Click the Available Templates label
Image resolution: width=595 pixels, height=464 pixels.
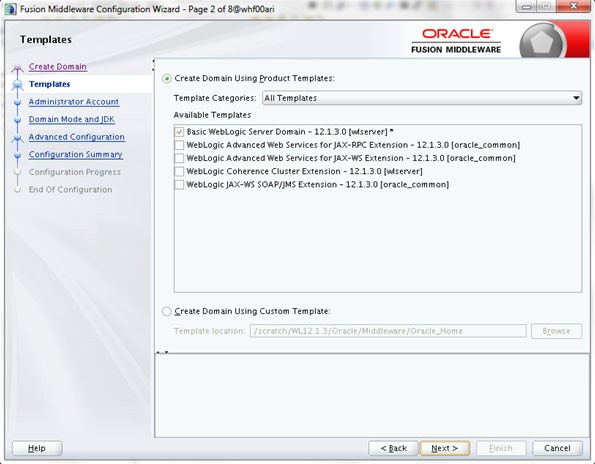(x=212, y=115)
